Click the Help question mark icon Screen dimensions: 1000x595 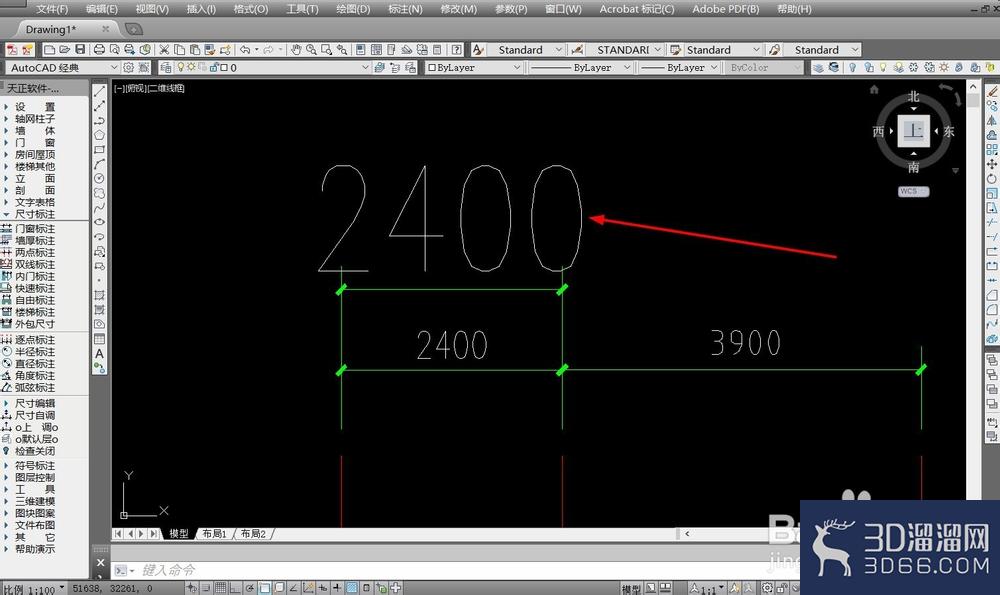457,50
